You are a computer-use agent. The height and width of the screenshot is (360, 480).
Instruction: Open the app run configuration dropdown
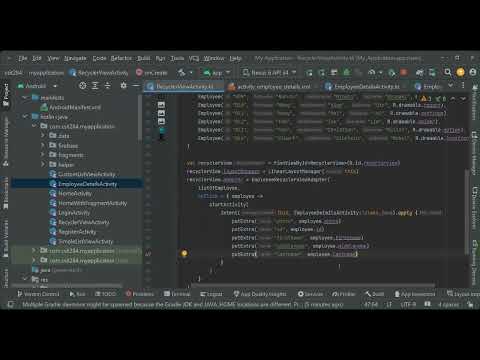click(x=217, y=72)
